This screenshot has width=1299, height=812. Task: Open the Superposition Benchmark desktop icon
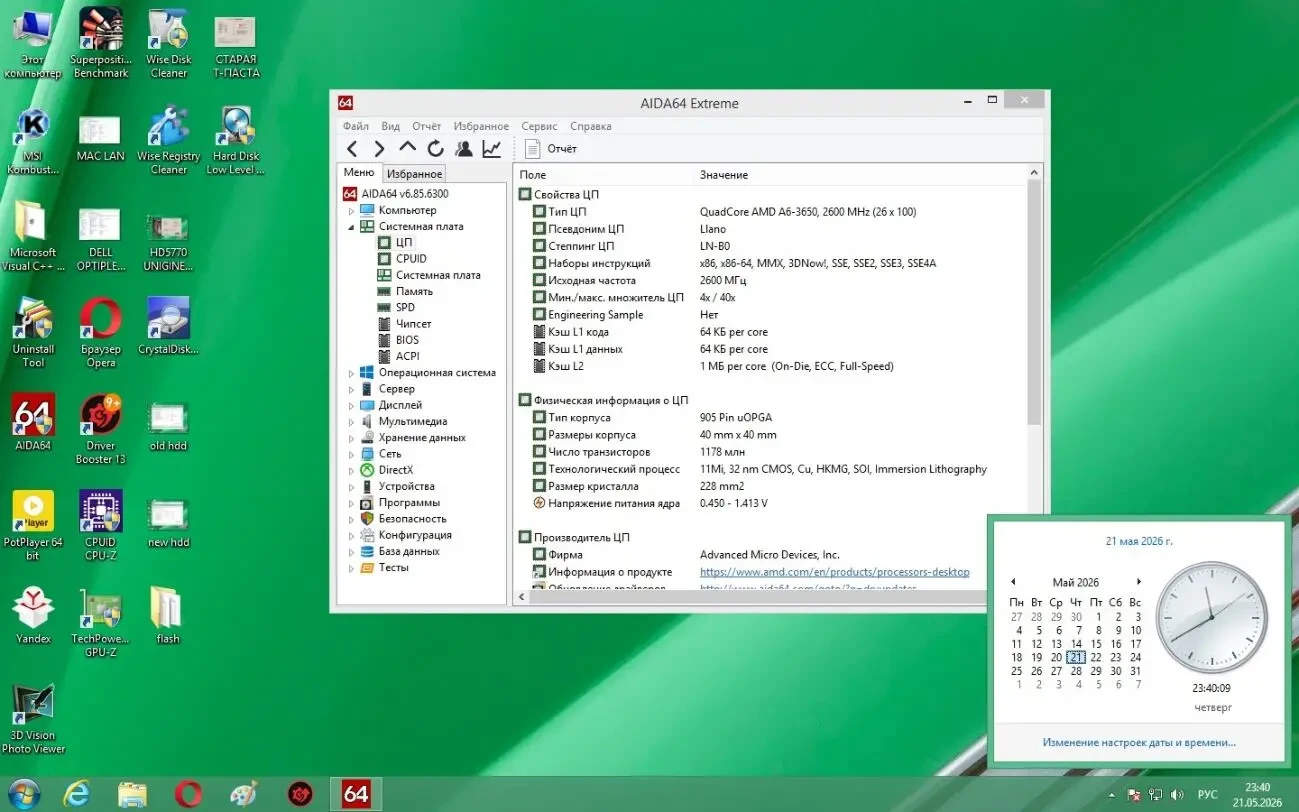coord(100,43)
